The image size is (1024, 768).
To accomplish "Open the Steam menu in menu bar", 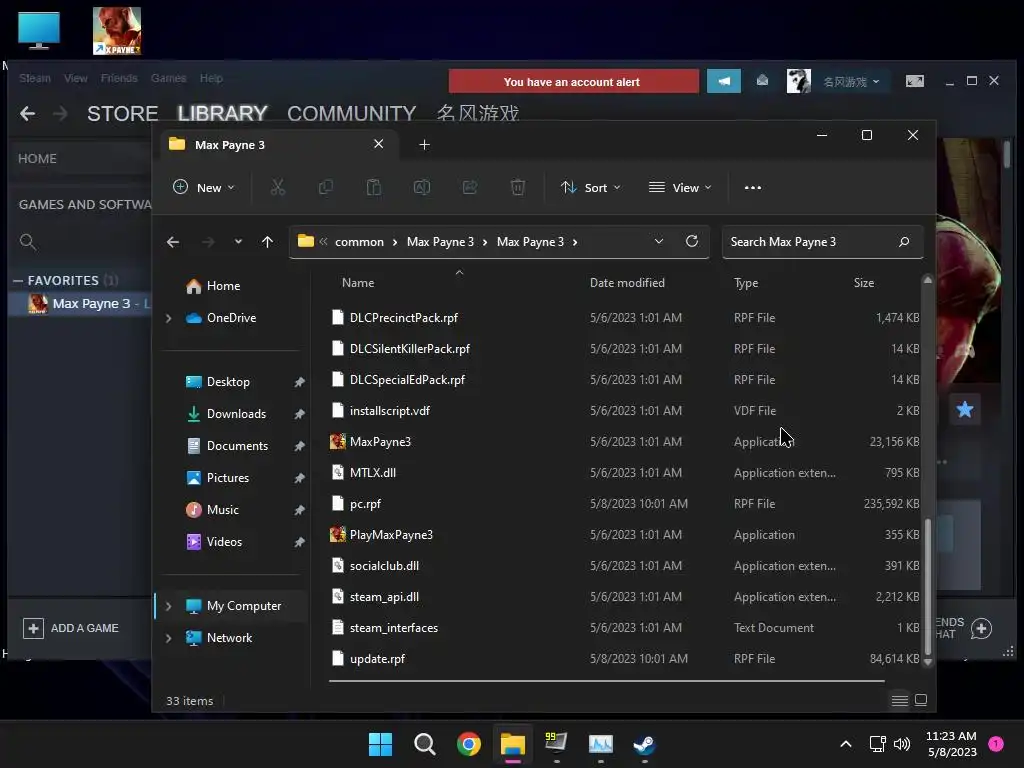I will (35, 78).
